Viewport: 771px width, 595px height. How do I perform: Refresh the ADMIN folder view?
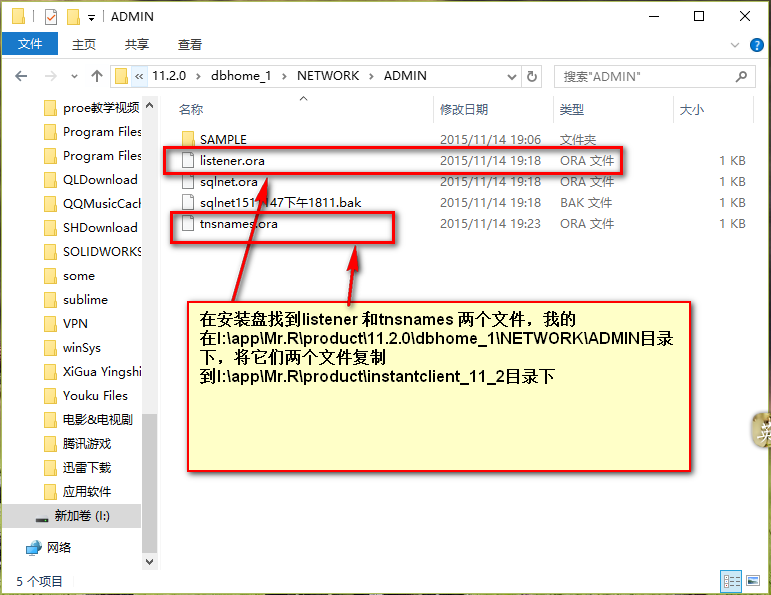point(532,77)
